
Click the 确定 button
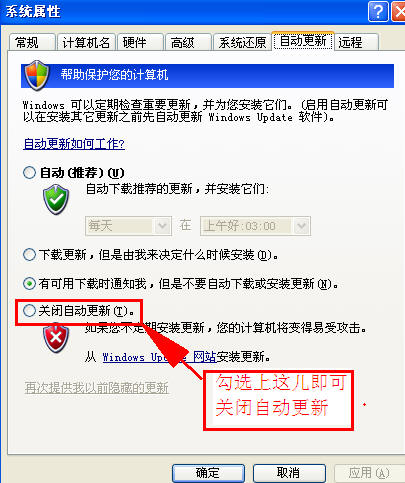(x=208, y=473)
